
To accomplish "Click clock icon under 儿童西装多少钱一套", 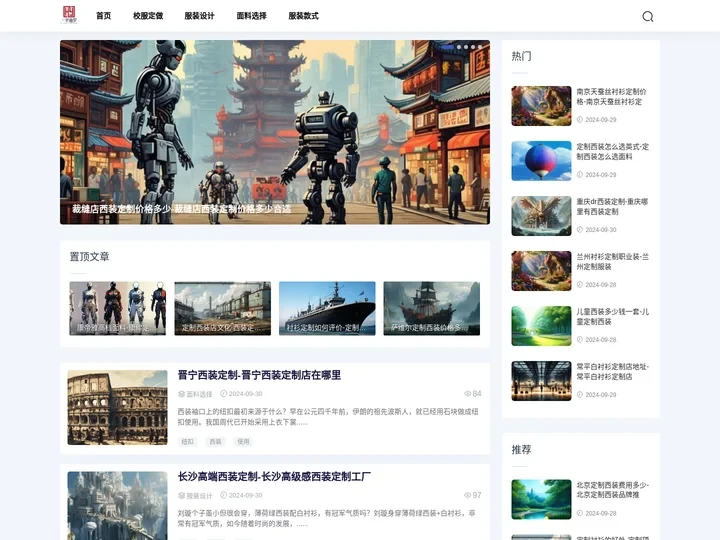I will pyautogui.click(x=579, y=340).
